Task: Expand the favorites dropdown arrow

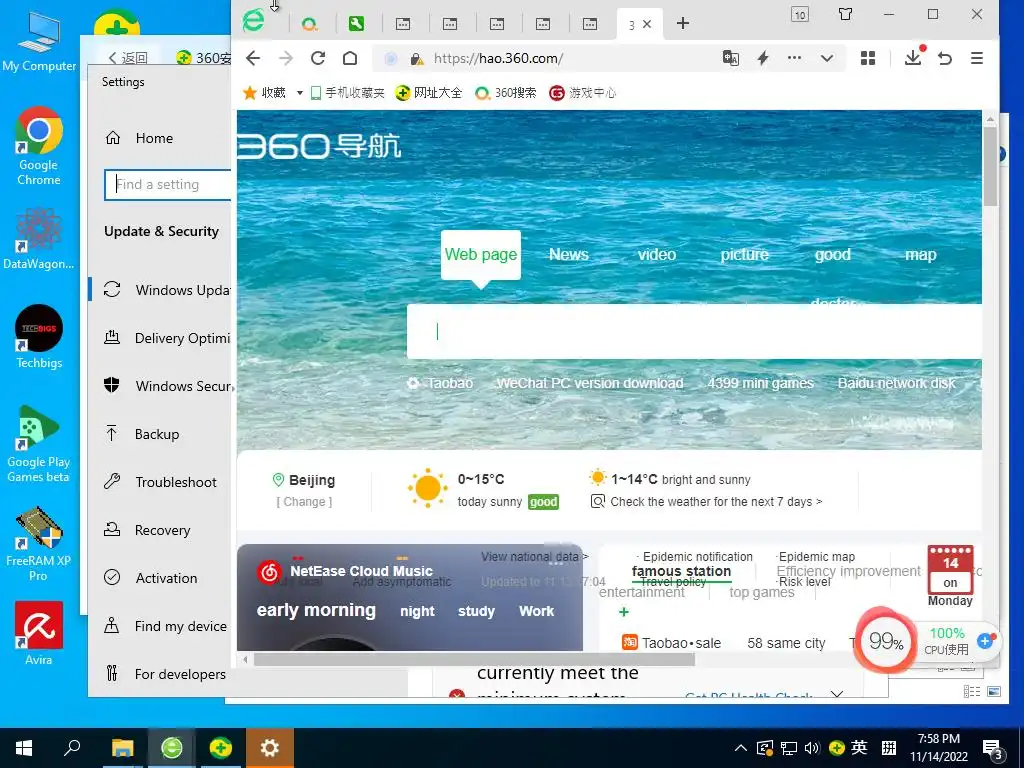Action: point(300,93)
